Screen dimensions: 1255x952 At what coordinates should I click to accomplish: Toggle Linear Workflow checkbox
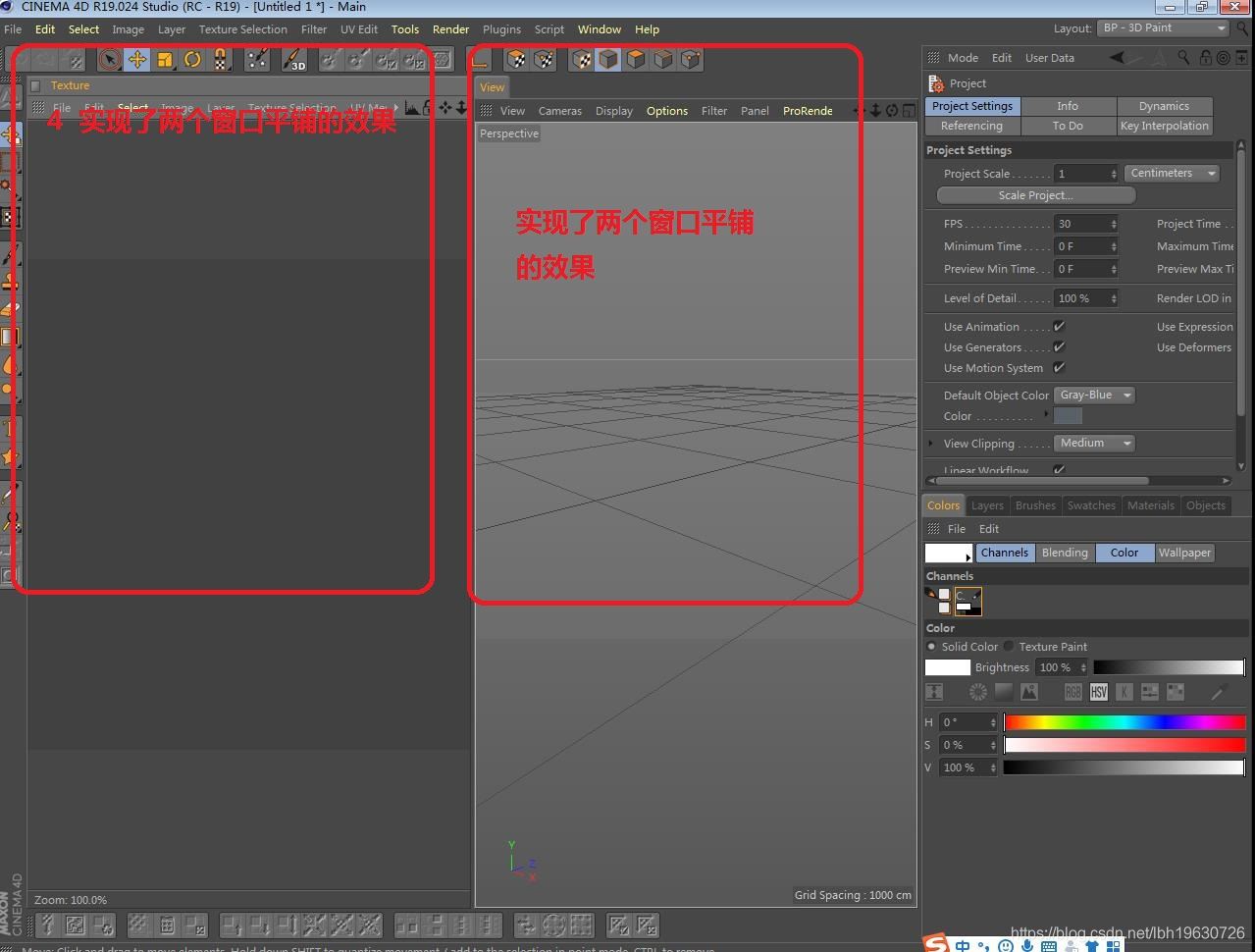point(1059,470)
